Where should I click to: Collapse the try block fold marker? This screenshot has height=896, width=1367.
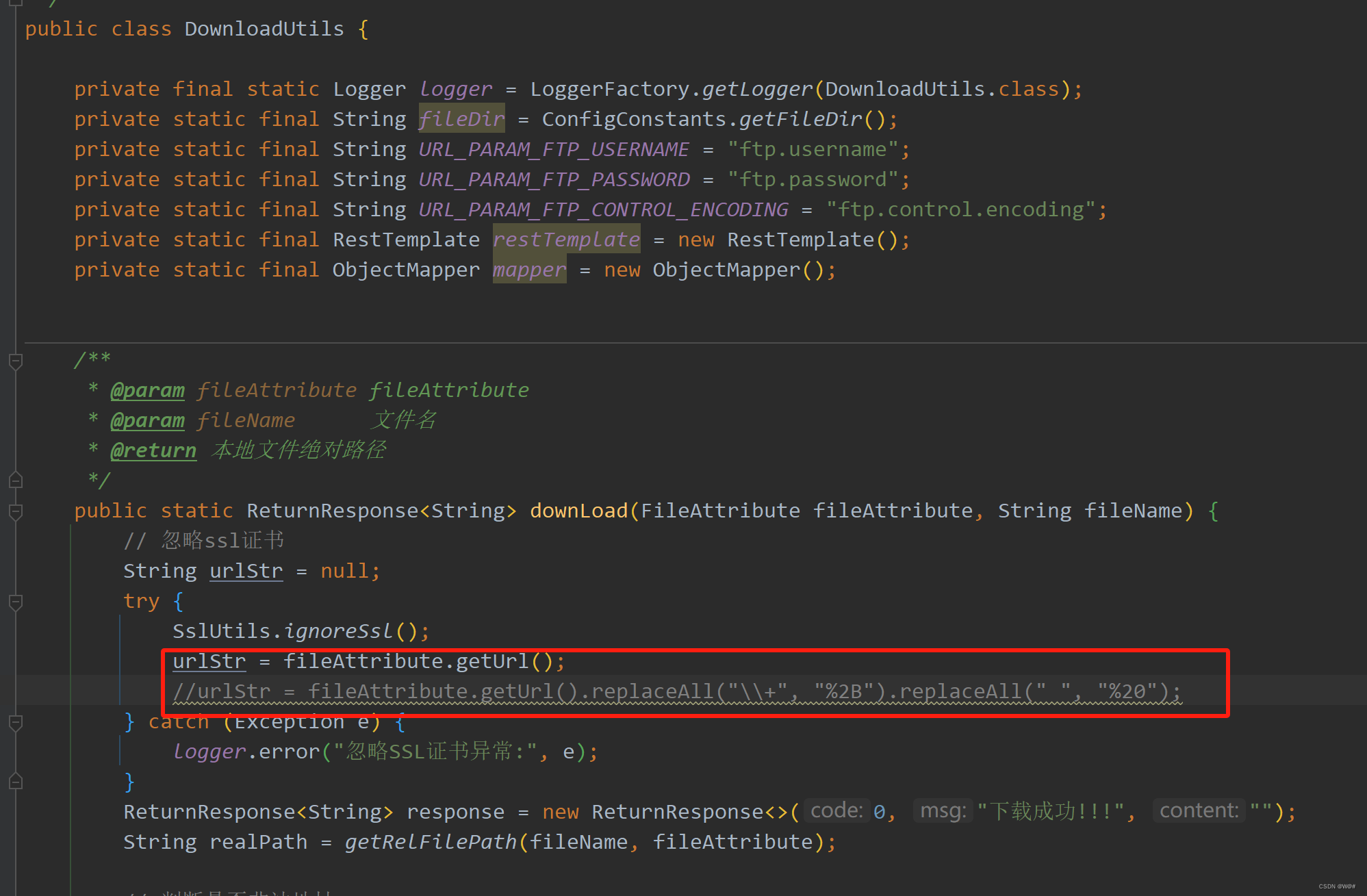click(x=16, y=602)
